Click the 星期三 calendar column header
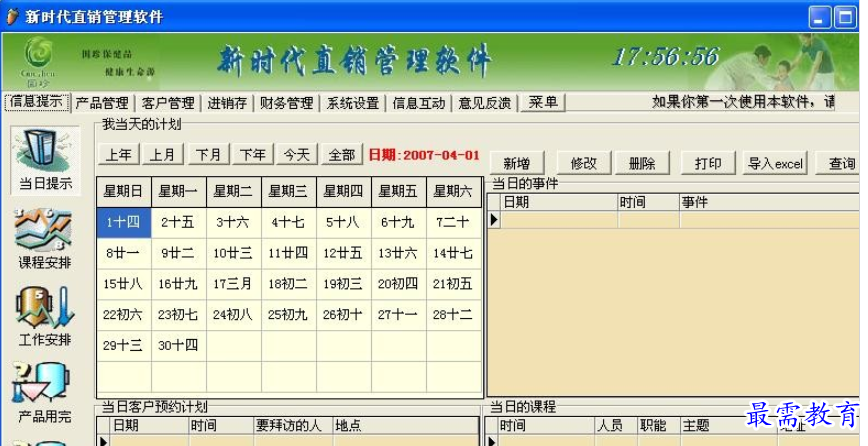Screen dimensions: 868x446 tap(288, 192)
